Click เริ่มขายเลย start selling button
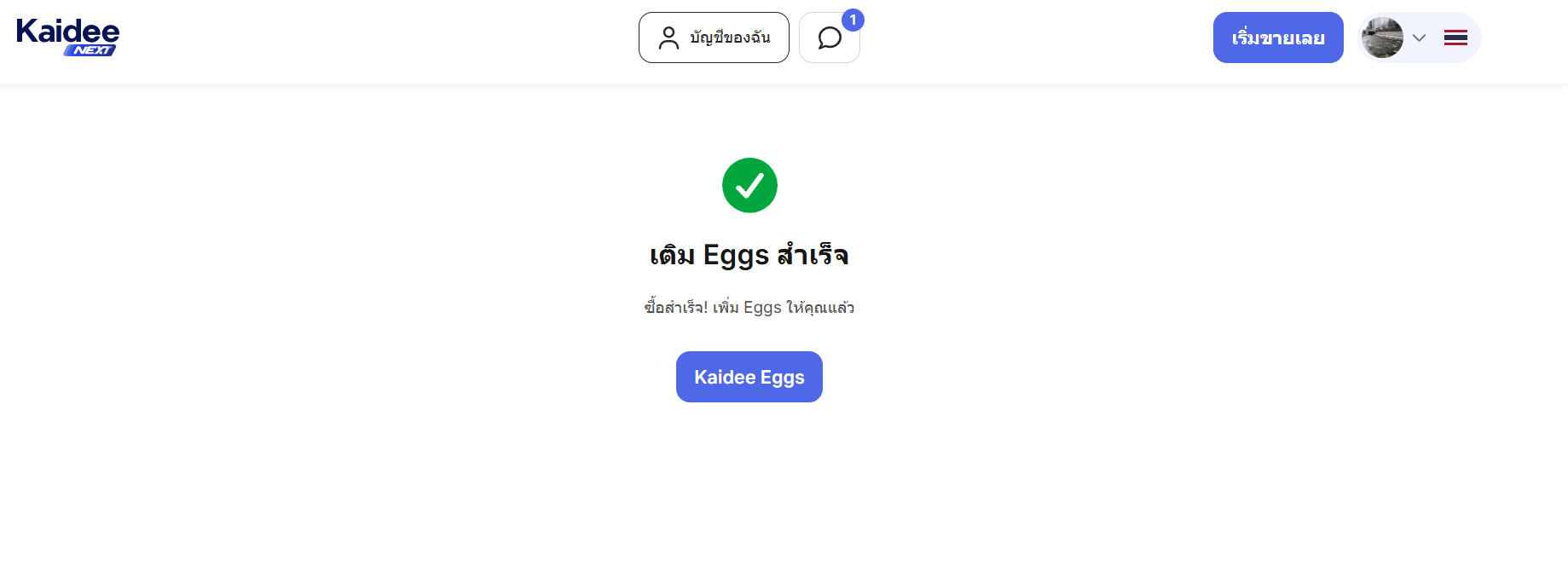This screenshot has height=578, width=1568. click(x=1278, y=38)
